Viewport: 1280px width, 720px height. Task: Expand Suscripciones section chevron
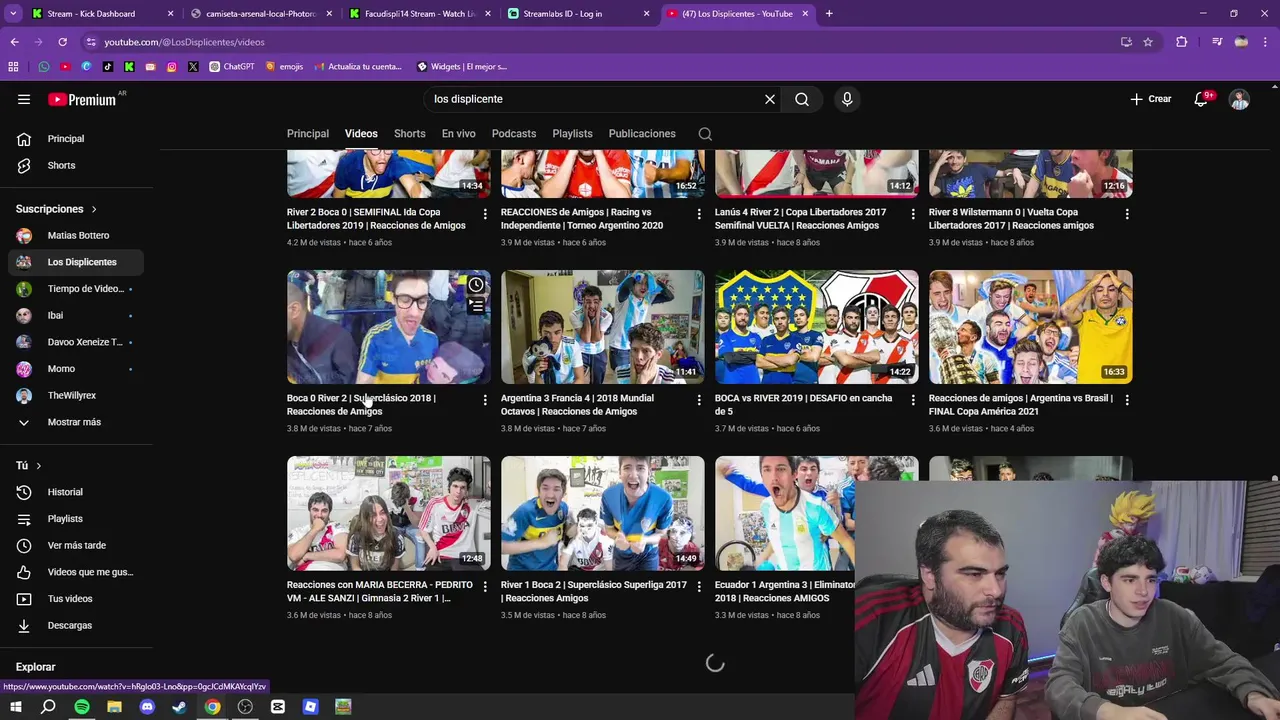94,209
